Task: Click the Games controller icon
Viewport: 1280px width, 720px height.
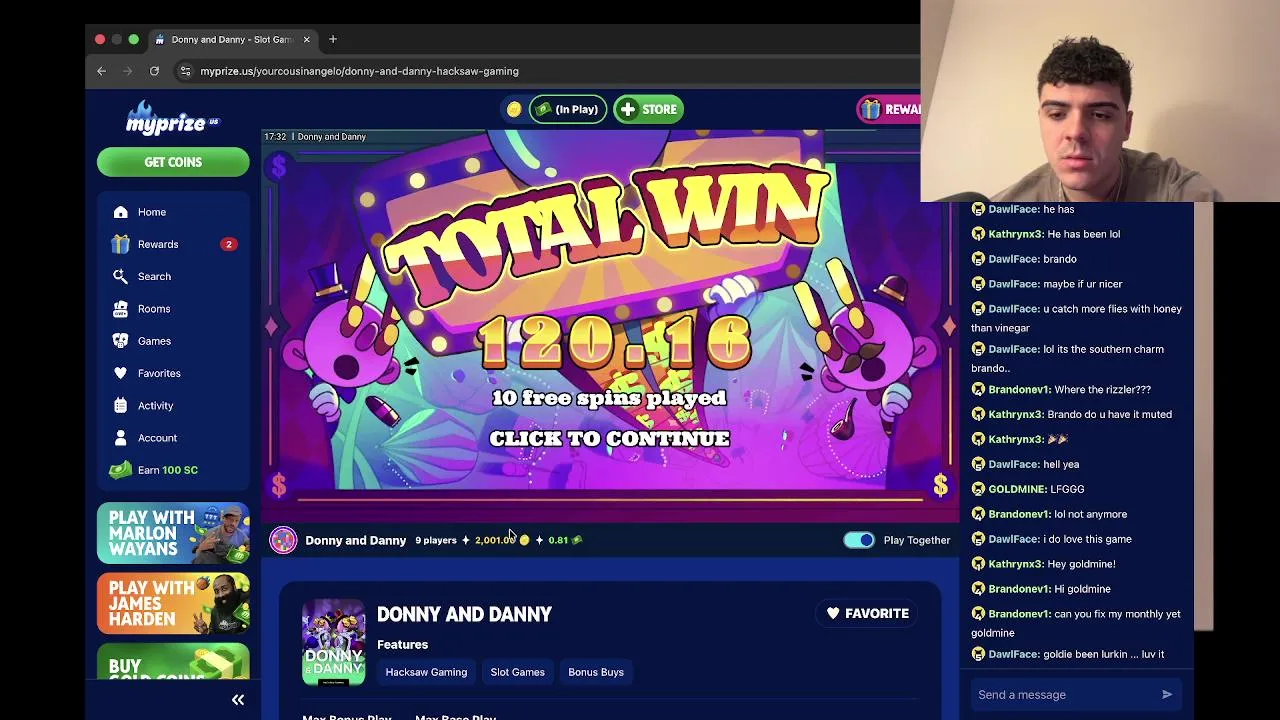Action: pos(121,341)
